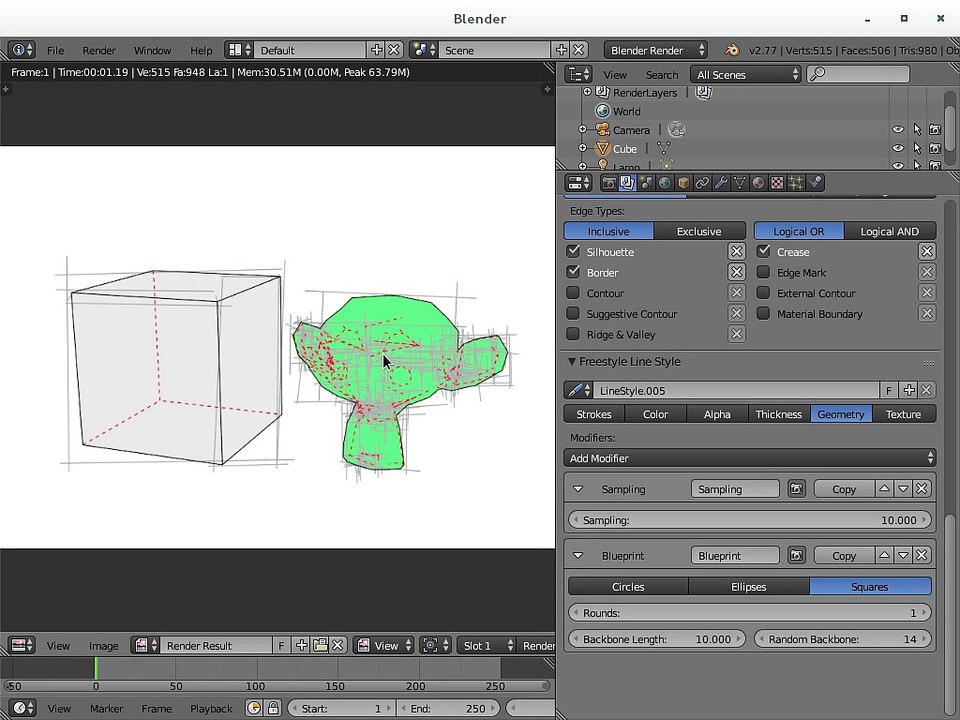
Task: Switch to the Thickness tab
Action: click(778, 414)
